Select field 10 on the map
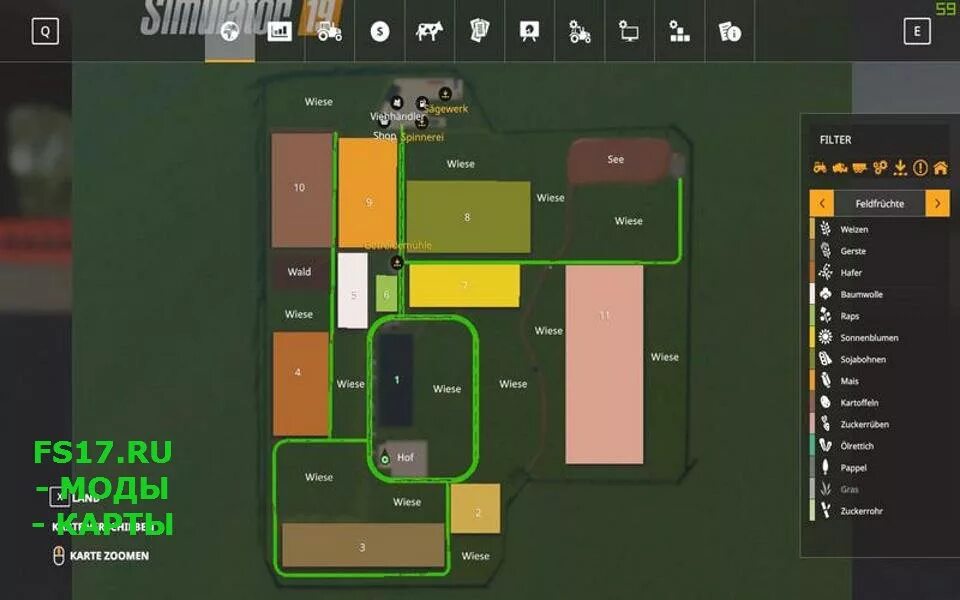 (x=301, y=190)
